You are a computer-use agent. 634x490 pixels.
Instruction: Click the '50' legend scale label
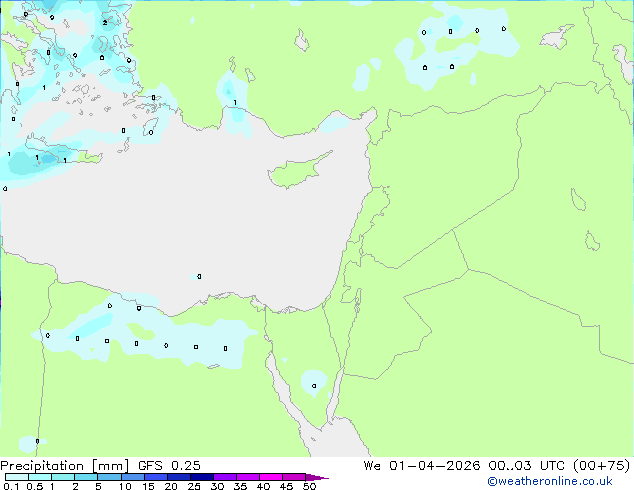310,486
